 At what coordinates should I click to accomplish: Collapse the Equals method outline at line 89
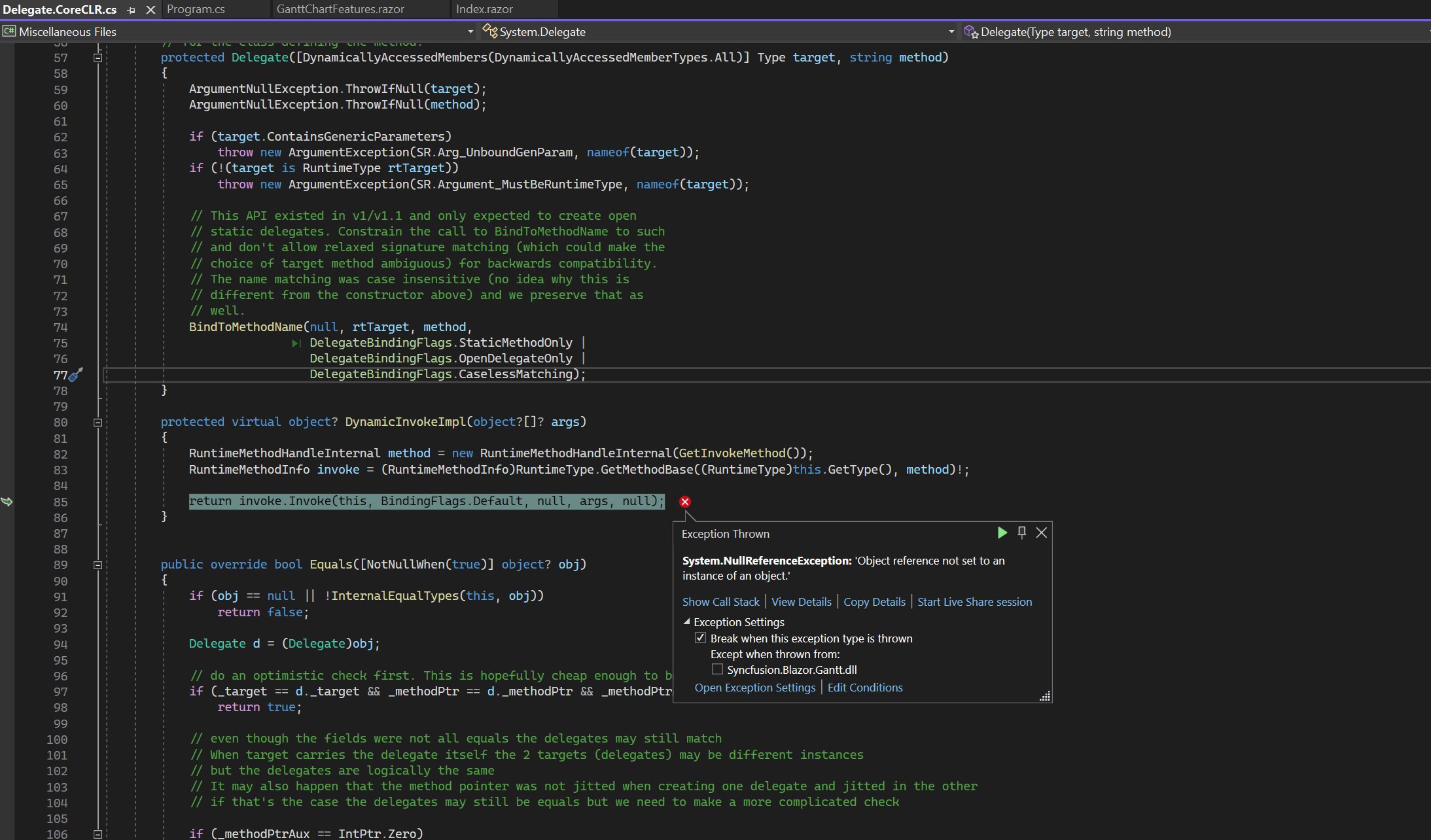point(97,565)
